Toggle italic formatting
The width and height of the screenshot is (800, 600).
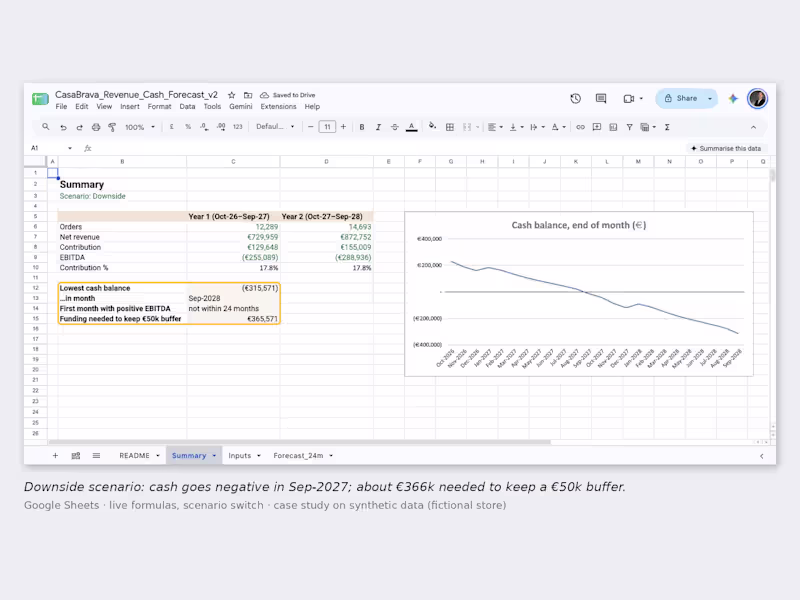click(x=378, y=127)
